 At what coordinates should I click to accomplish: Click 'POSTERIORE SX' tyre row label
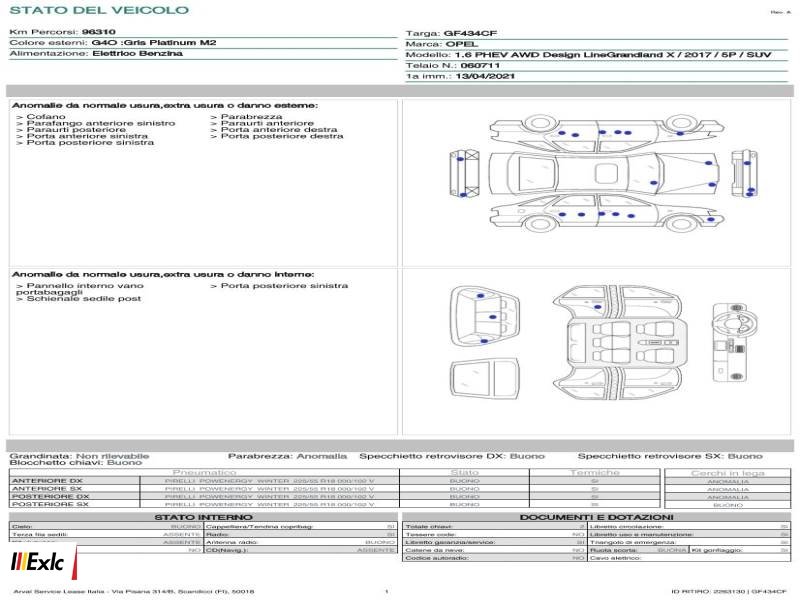[50, 504]
